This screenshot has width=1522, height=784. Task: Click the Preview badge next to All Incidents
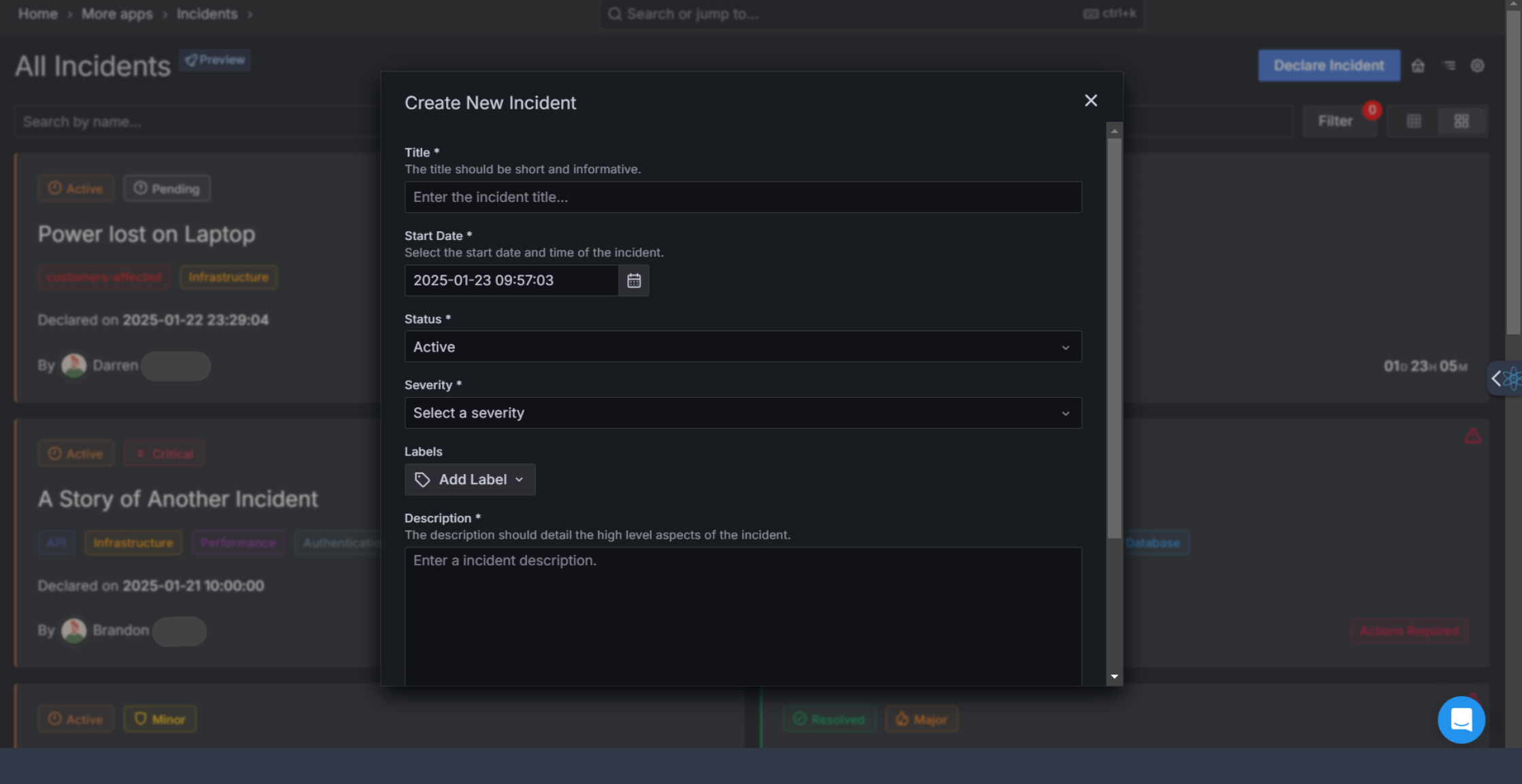click(x=215, y=60)
